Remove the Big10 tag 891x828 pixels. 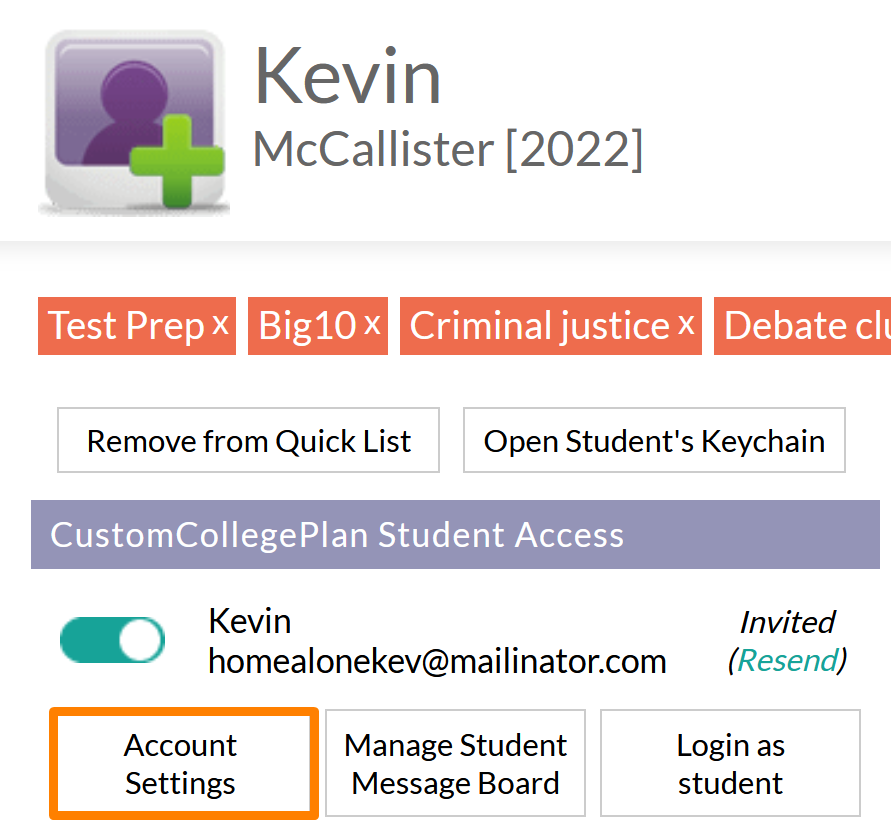tap(372, 325)
